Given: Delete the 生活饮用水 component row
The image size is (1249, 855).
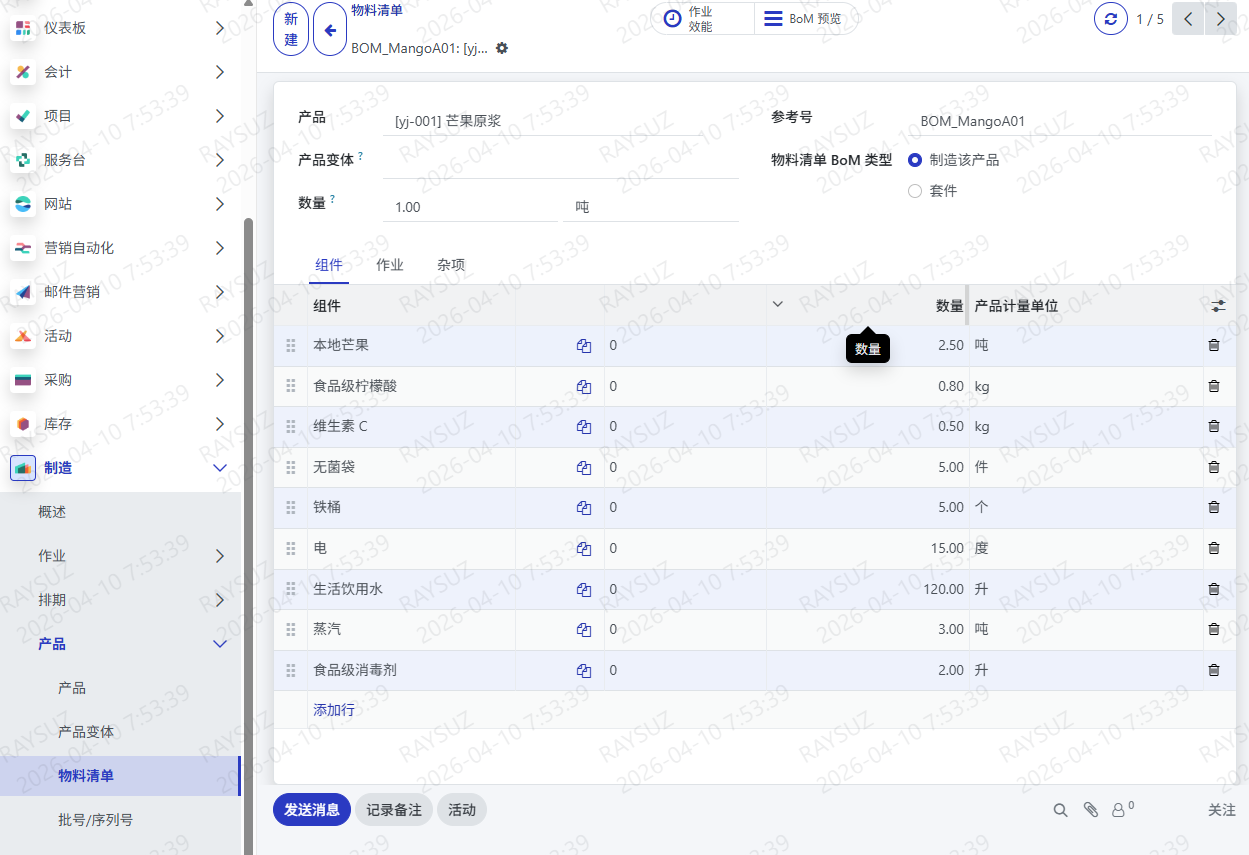Looking at the screenshot, I should (x=1214, y=589).
